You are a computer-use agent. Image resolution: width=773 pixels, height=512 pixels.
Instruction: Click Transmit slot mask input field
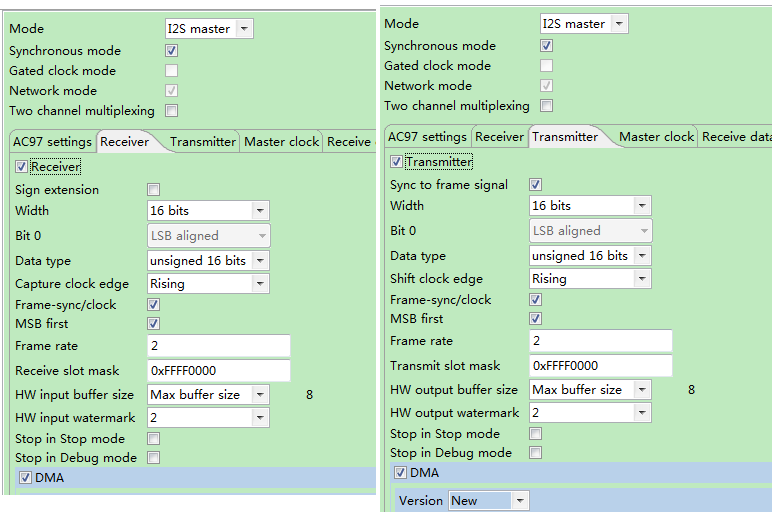(x=601, y=366)
